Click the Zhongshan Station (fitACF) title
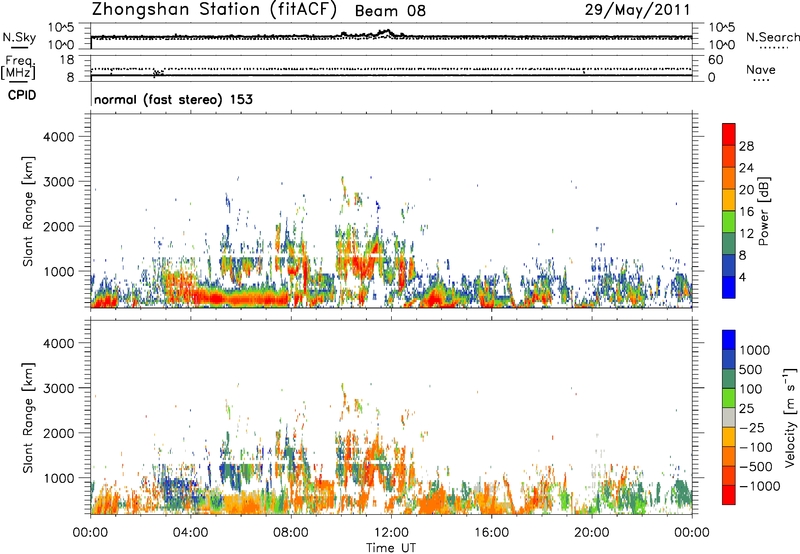 pyautogui.click(x=214, y=10)
